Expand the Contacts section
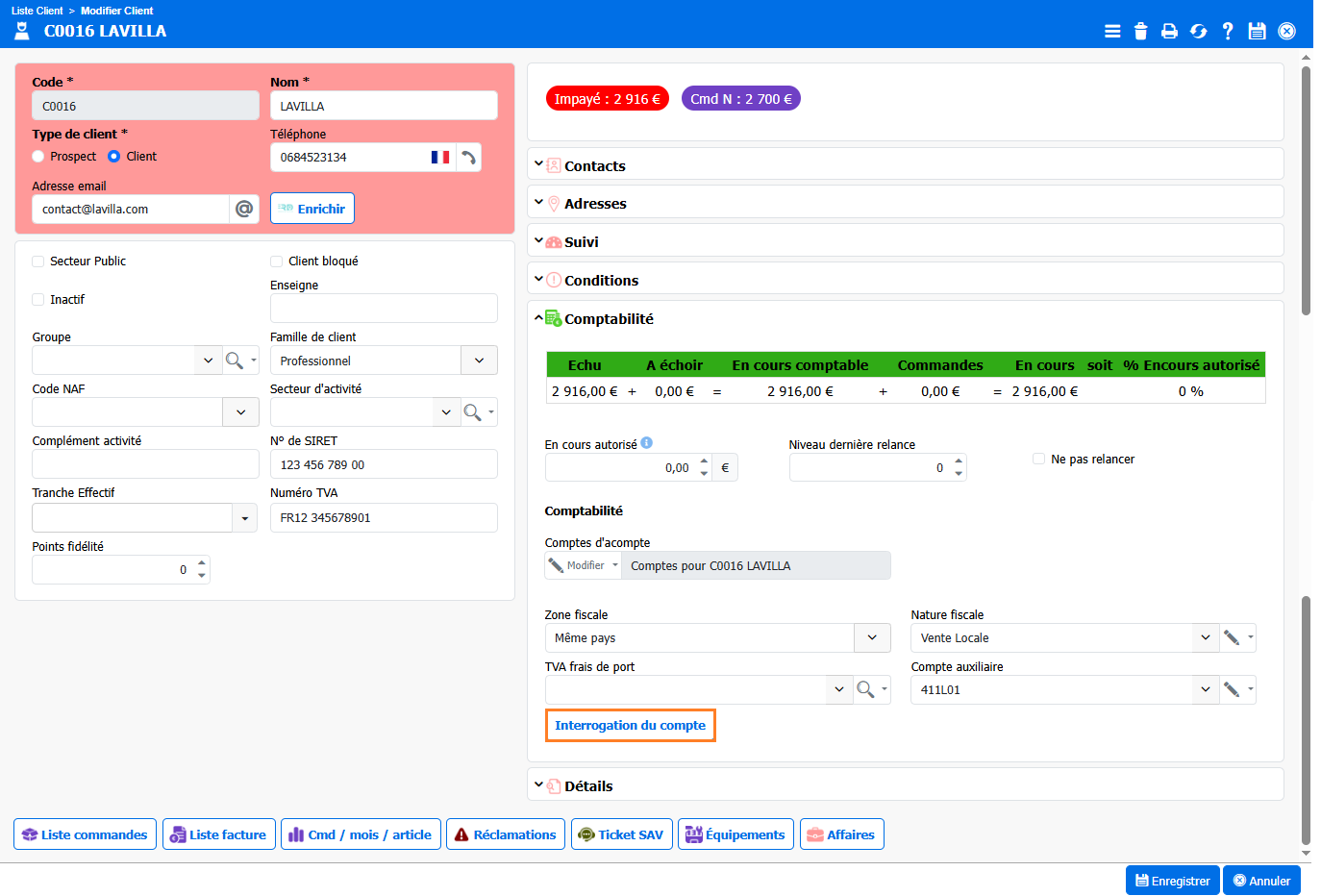 pyautogui.click(x=594, y=166)
